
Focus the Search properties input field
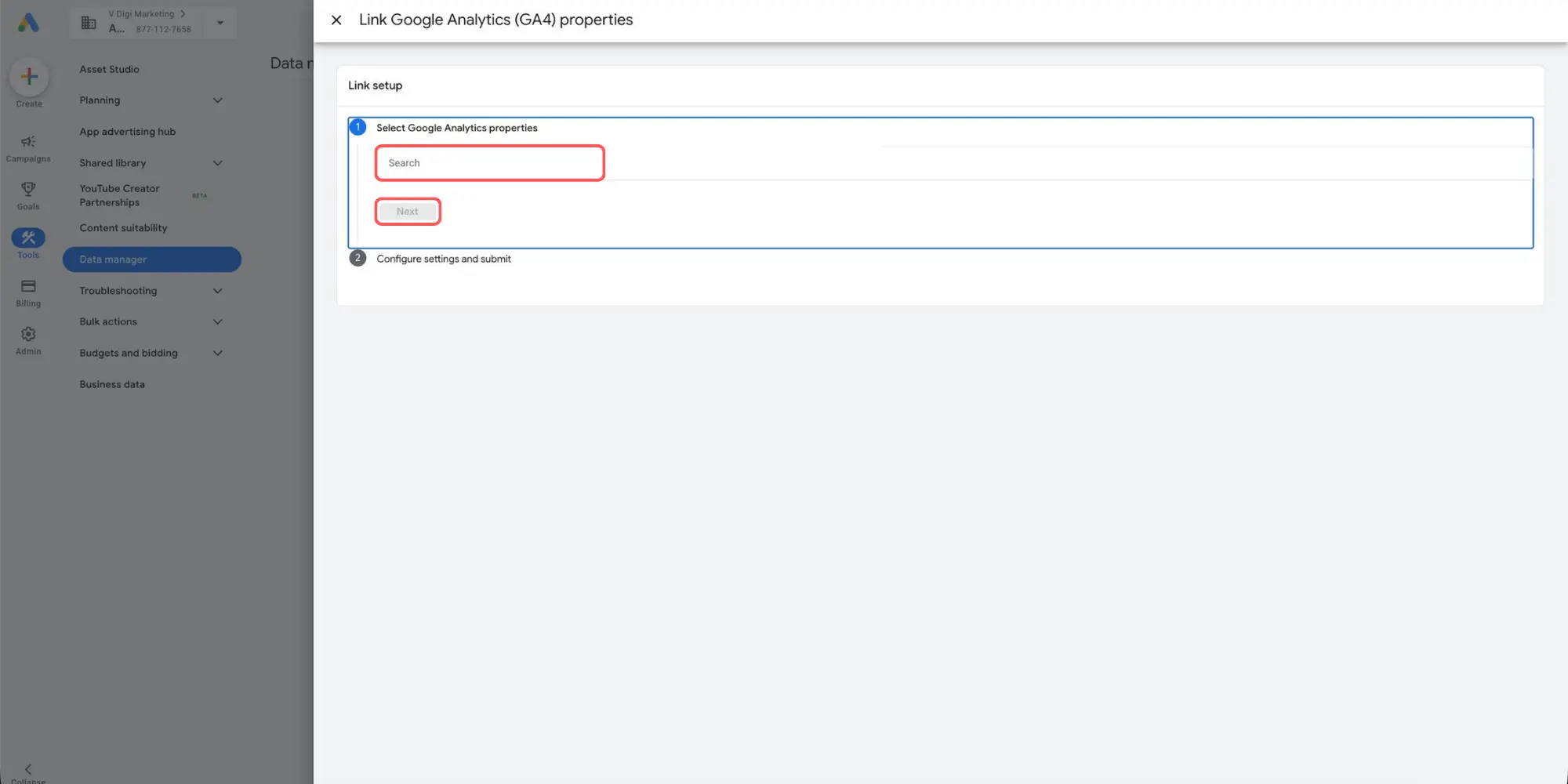[490, 163]
